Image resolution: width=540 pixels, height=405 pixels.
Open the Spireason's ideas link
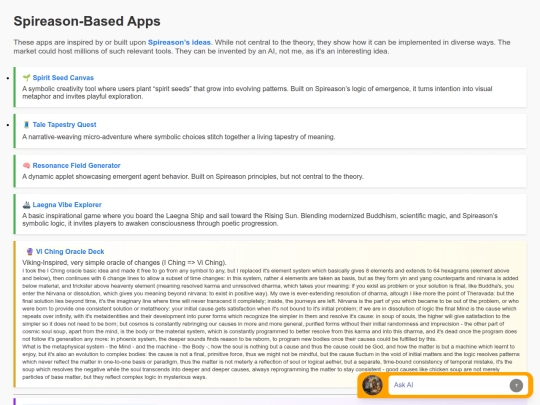pos(179,42)
